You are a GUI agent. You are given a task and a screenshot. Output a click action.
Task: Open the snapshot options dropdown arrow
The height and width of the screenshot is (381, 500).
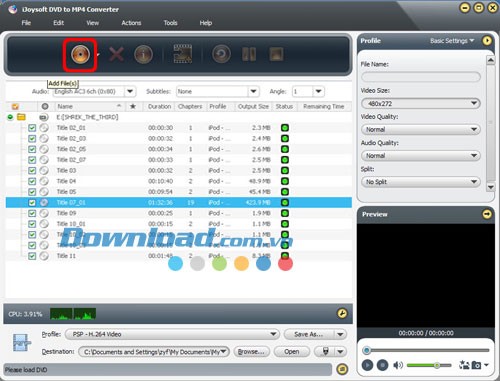pos(486,365)
